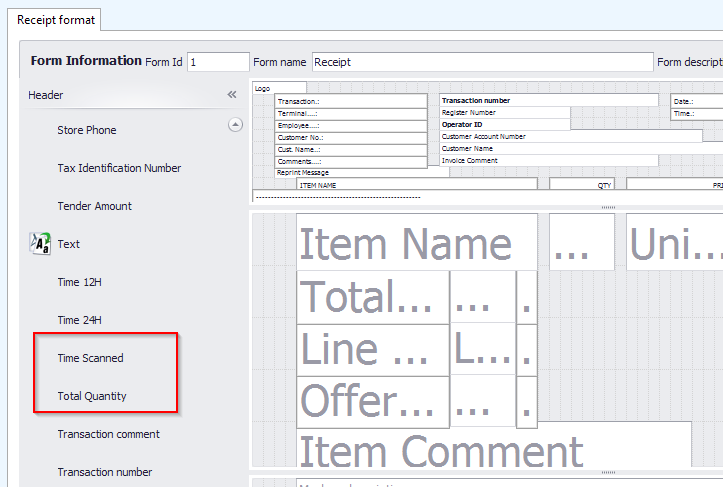Screen dimensions: 723x487
Task: Choose Transaction comment in the list
Action: [109, 434]
